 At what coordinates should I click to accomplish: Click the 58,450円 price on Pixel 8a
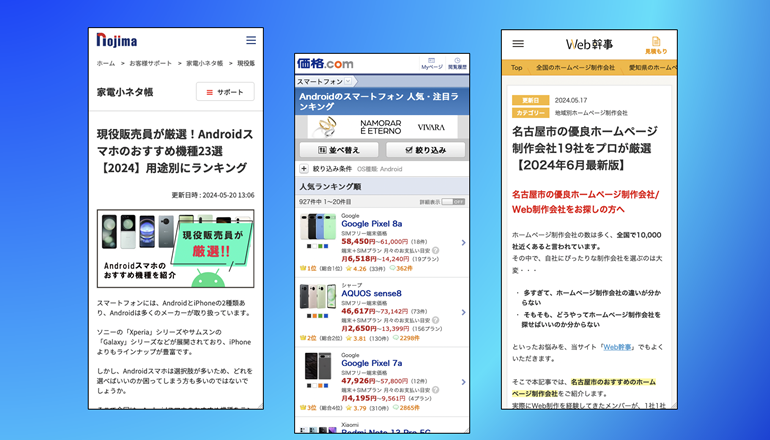point(358,242)
